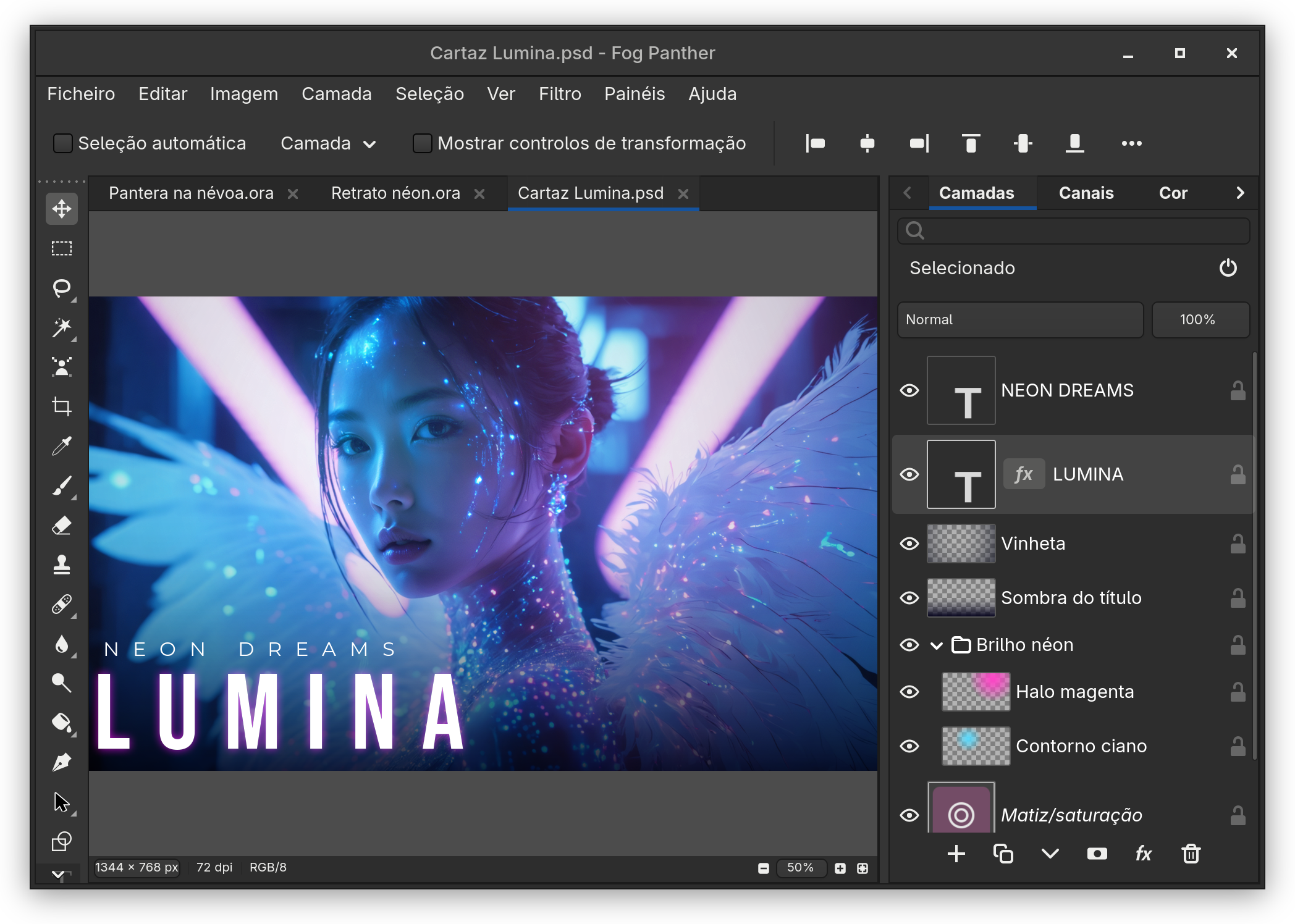Viewport: 1295px width, 924px height.
Task: Switch to Retrato néon.ora document tab
Action: click(x=395, y=193)
